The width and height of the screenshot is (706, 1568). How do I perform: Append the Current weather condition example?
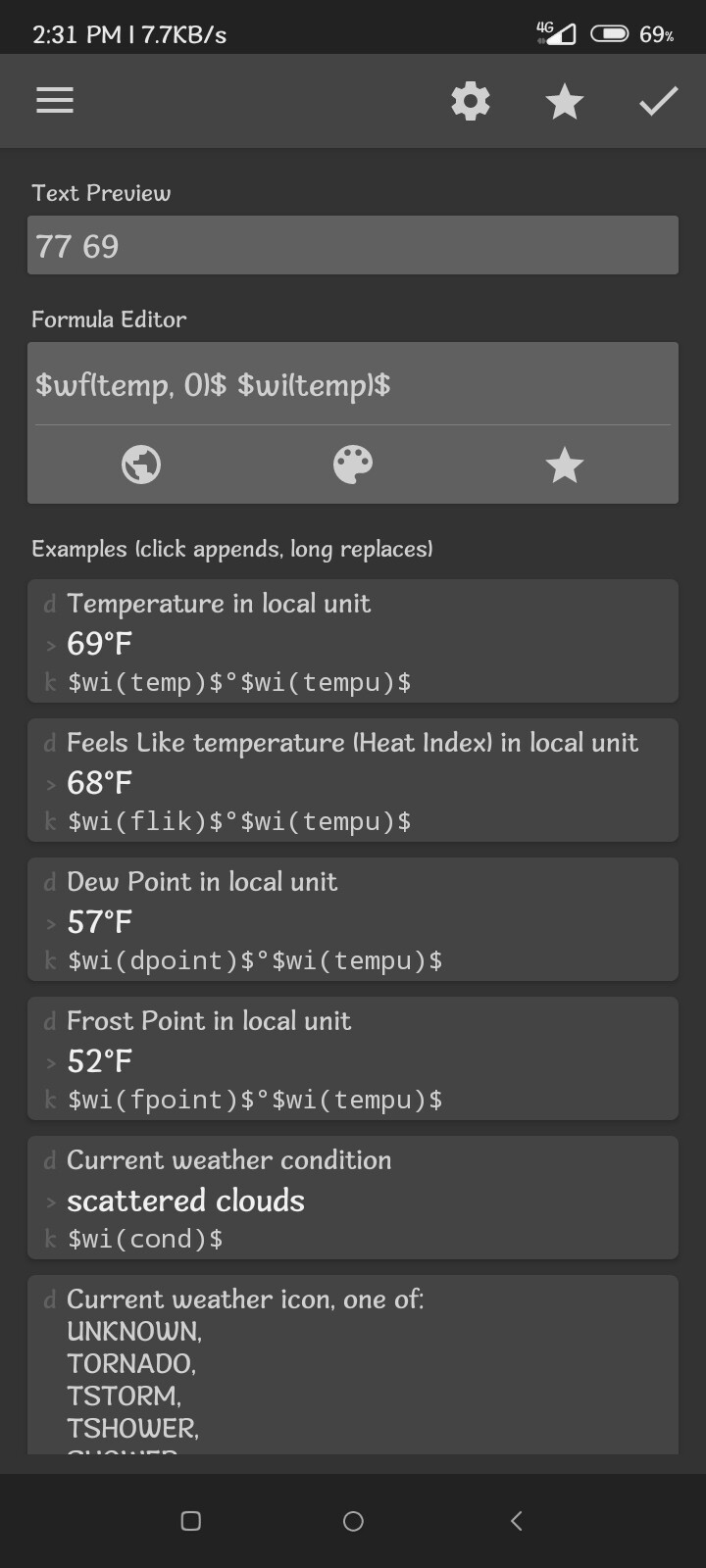[353, 1198]
